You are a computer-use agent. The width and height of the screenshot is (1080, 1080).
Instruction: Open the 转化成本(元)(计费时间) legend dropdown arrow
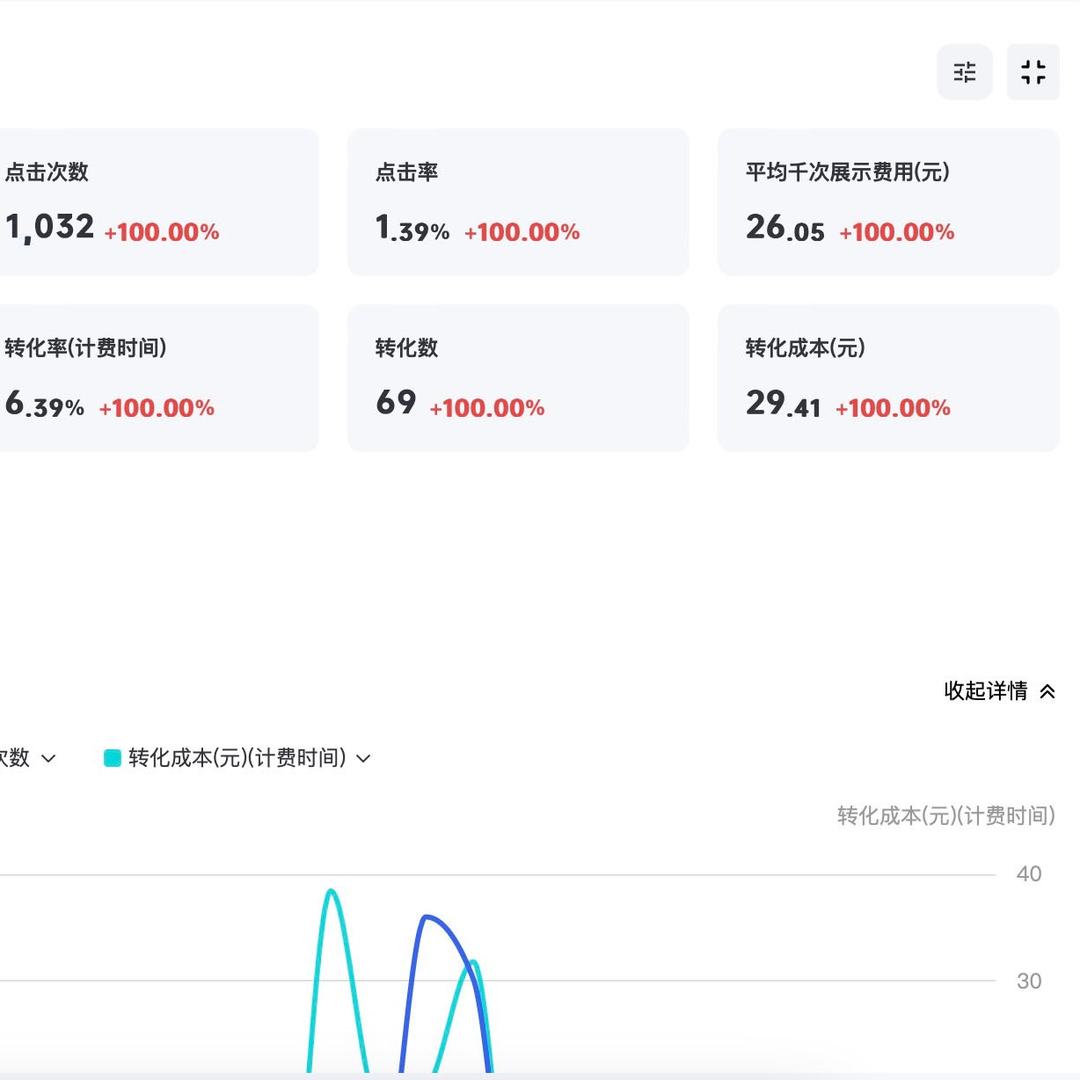pos(364,759)
